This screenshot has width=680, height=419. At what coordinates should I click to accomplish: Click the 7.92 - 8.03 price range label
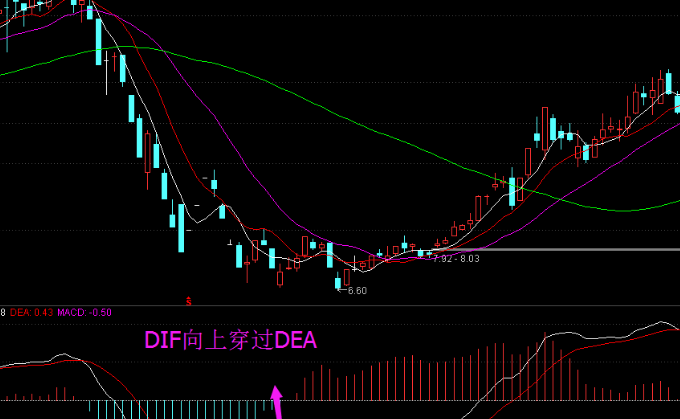click(x=455, y=258)
